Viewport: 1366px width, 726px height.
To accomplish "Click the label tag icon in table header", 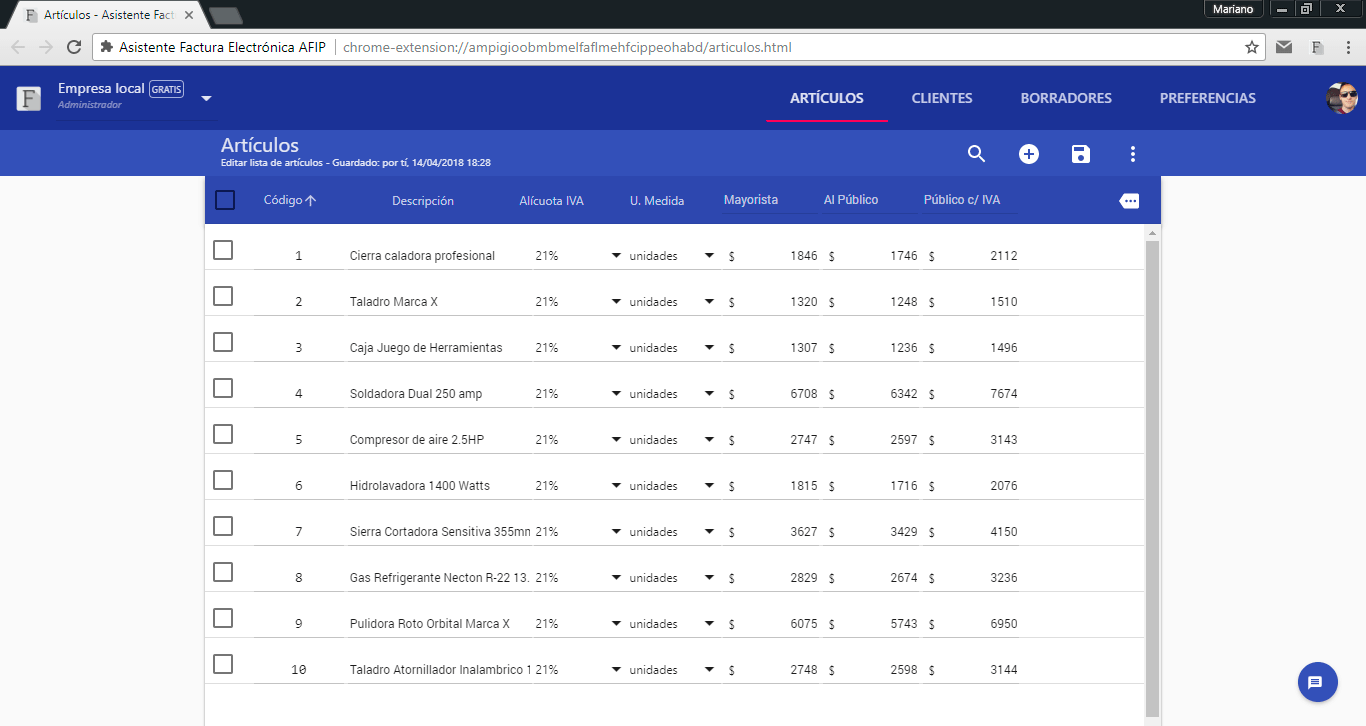I will (1129, 201).
